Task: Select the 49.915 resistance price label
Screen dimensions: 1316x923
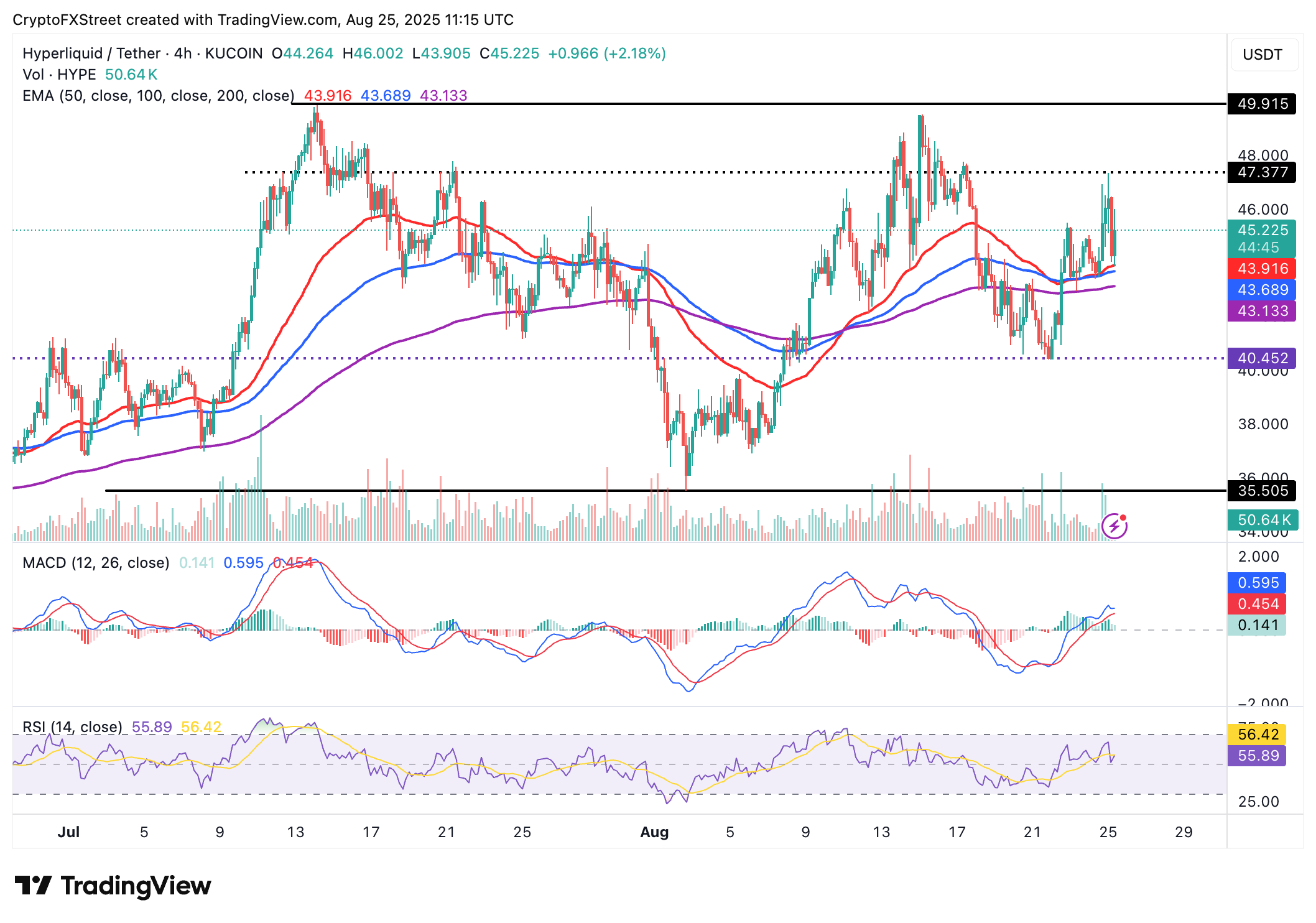Action: pos(1262,104)
